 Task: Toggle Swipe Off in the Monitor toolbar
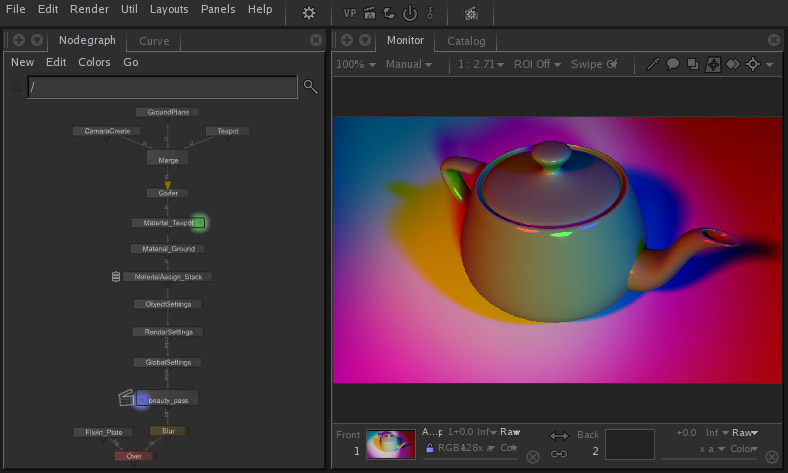[x=594, y=64]
